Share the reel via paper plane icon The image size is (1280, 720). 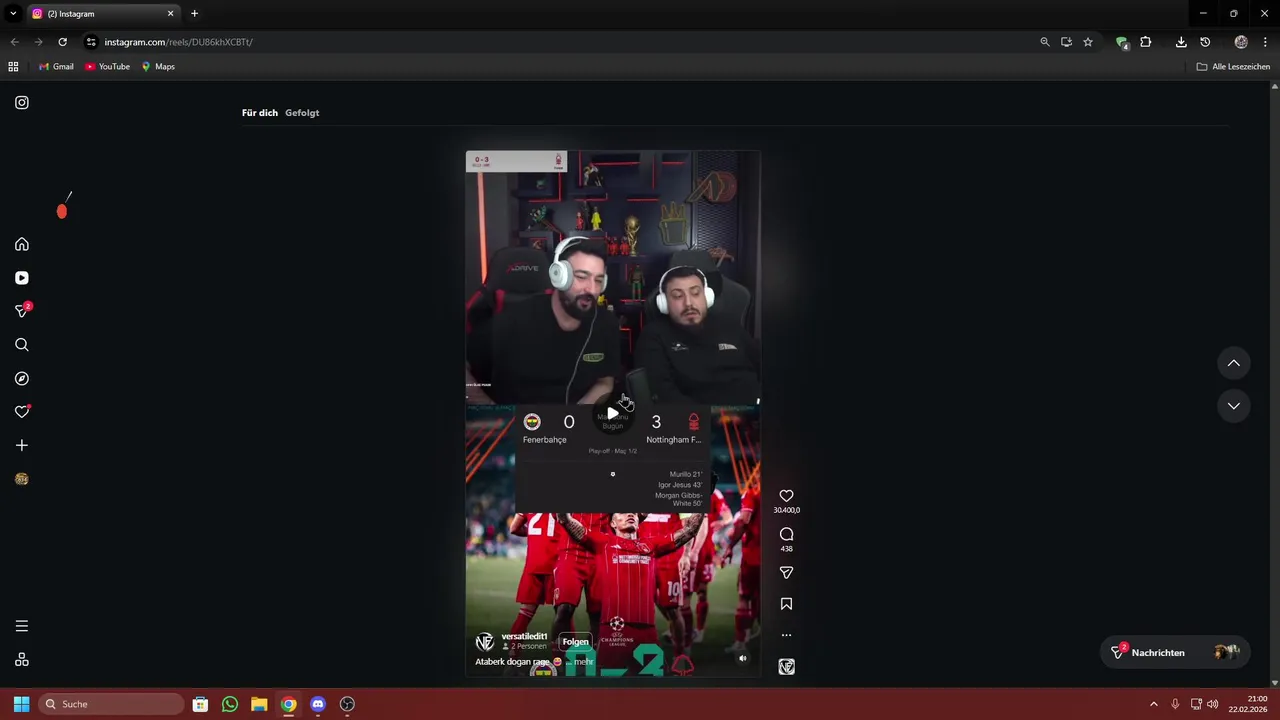(786, 573)
